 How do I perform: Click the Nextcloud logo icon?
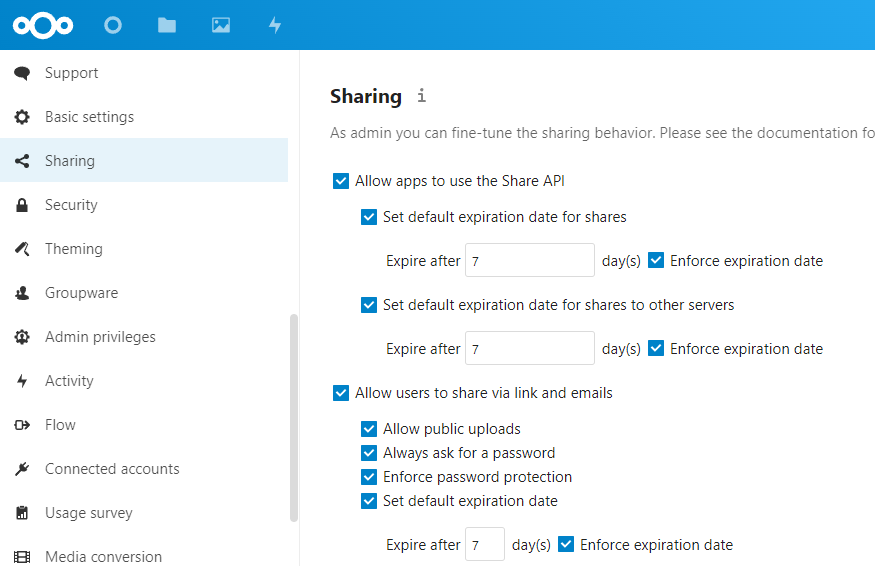click(43, 25)
